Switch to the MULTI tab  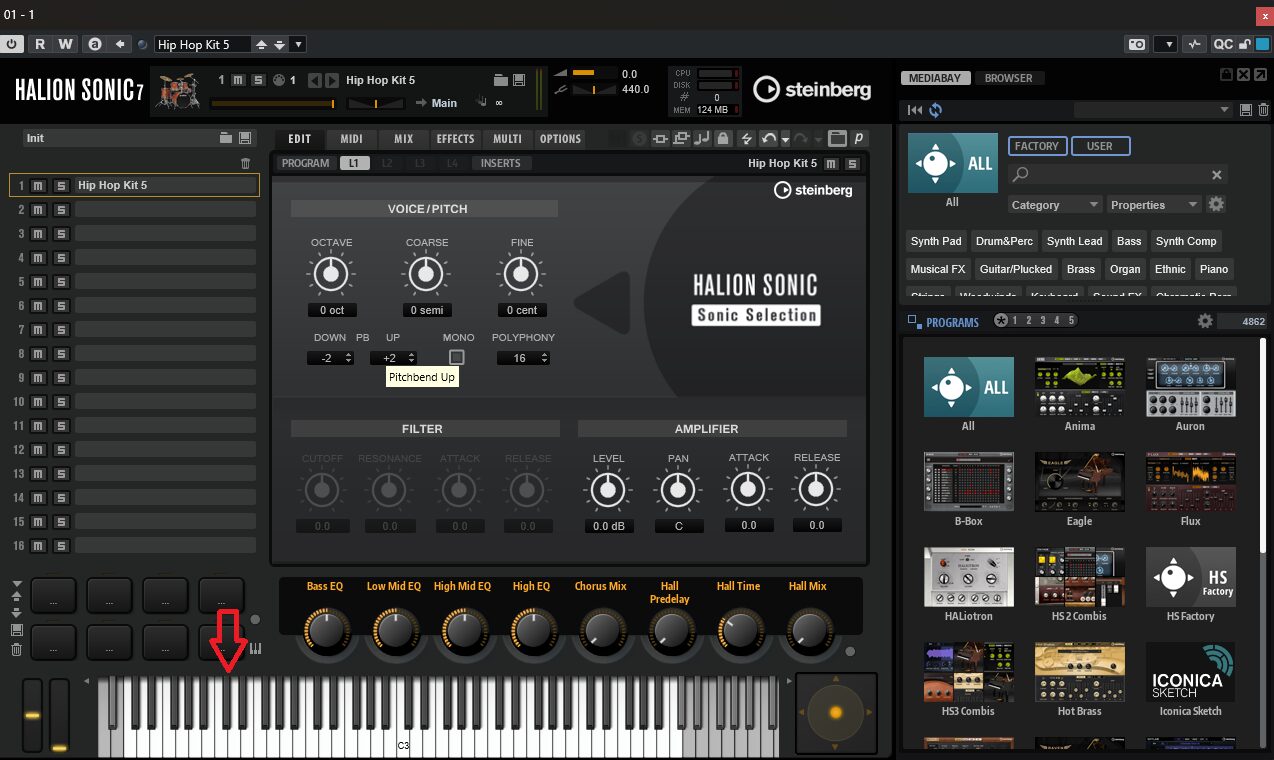(508, 139)
